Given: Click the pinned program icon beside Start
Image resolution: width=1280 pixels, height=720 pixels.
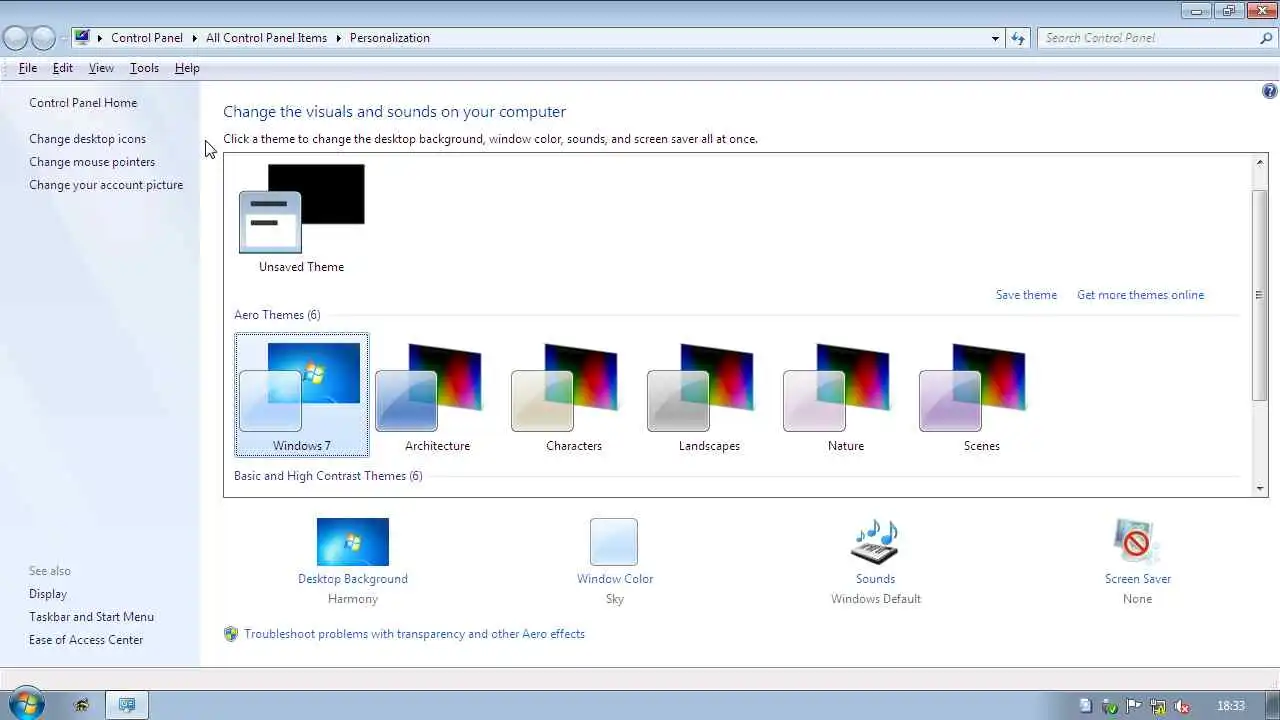Looking at the screenshot, I should (x=82, y=705).
